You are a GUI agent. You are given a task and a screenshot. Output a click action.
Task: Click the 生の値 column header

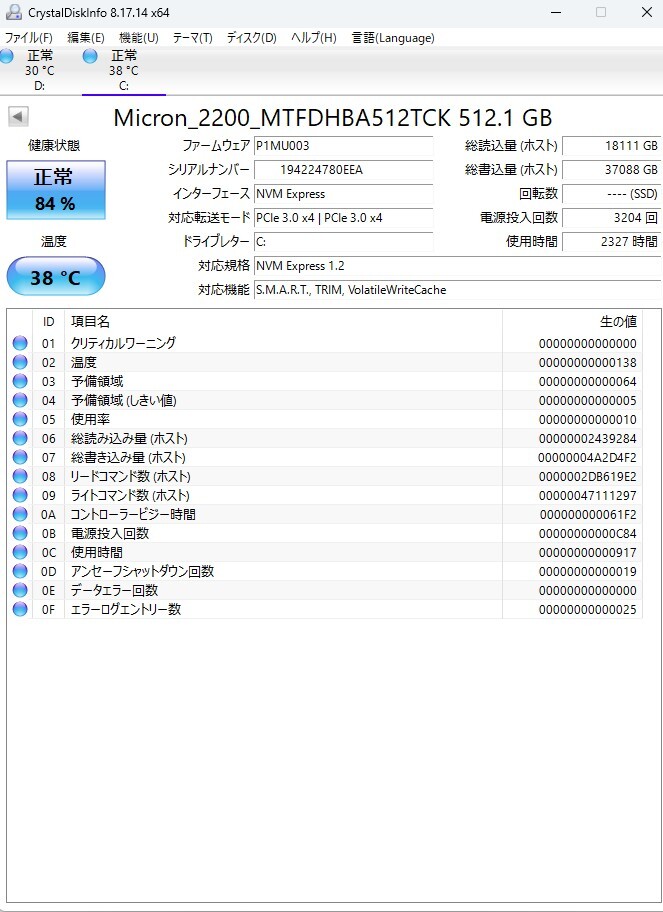tap(572, 322)
